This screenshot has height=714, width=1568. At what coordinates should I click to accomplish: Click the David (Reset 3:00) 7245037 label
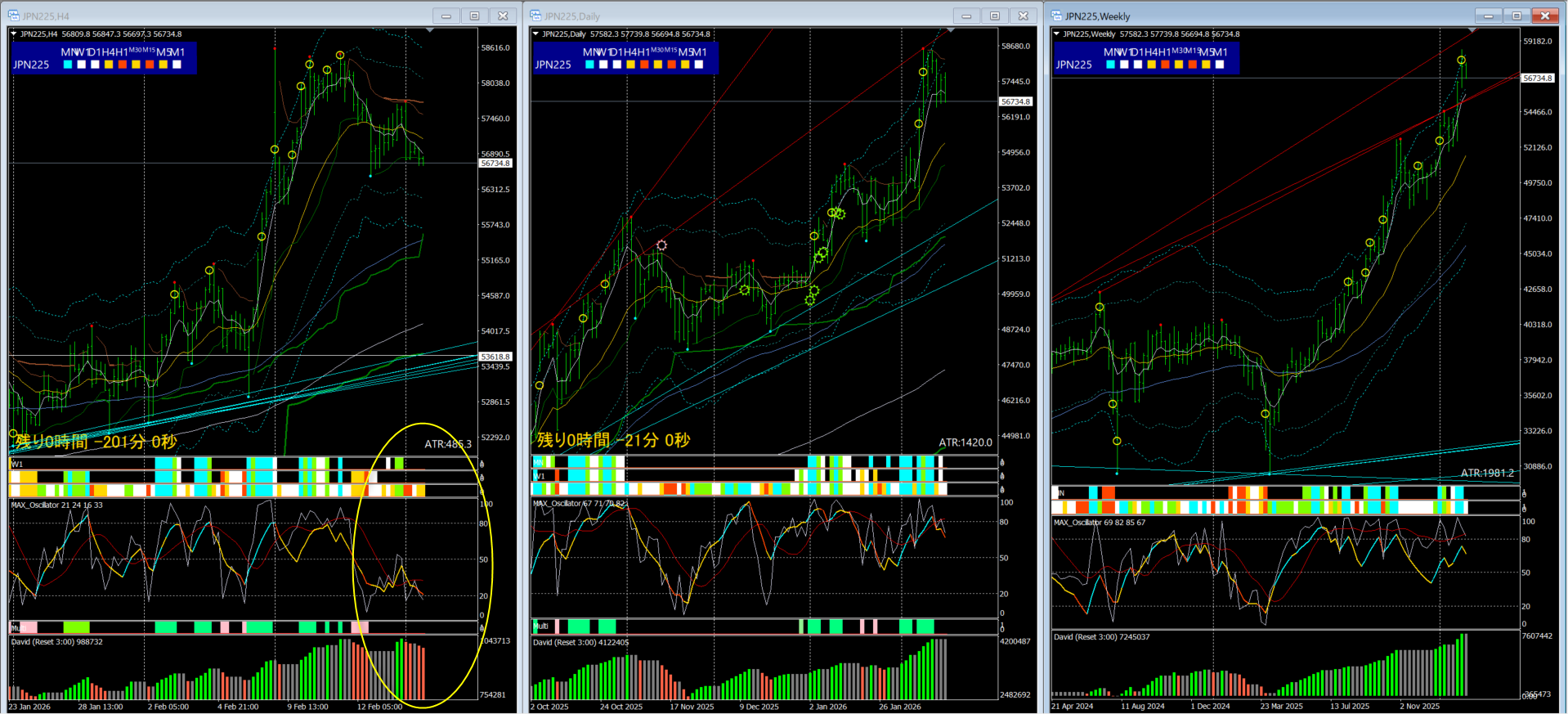(x=1102, y=637)
